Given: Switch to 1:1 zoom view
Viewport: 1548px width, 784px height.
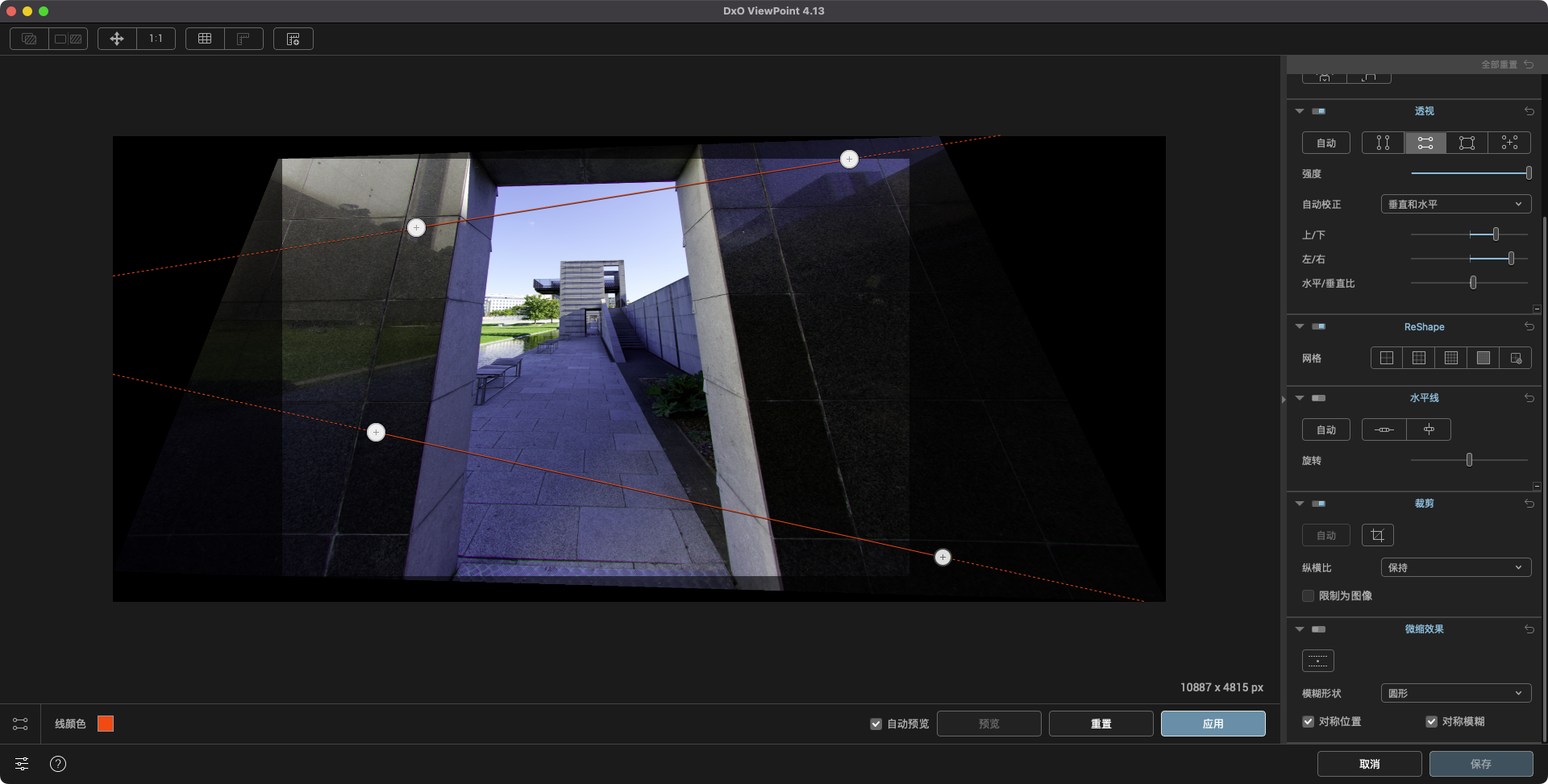Looking at the screenshot, I should (x=156, y=38).
